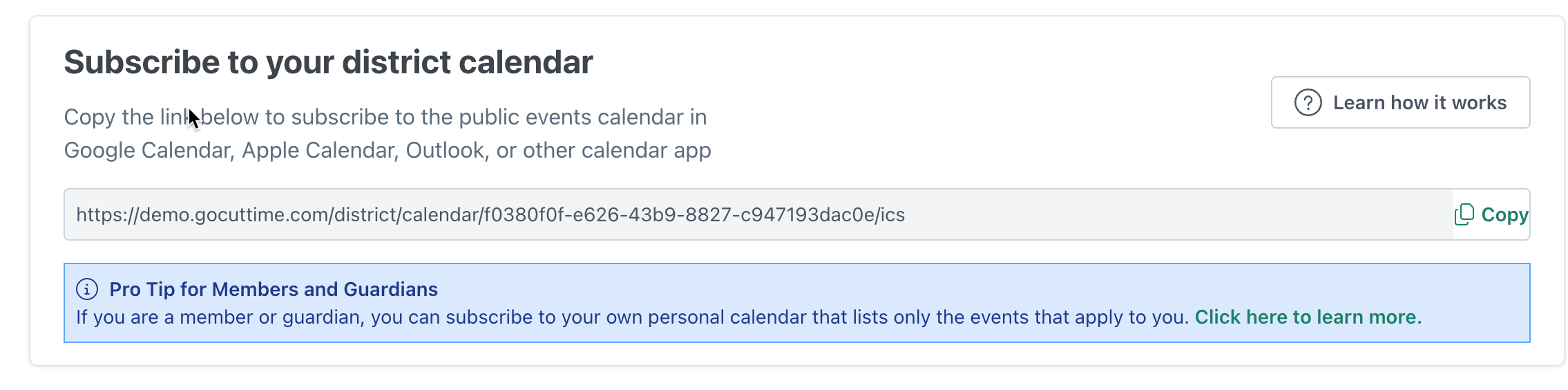Click the info circle icon in Pro Tip
The height and width of the screenshot is (390, 1568).
[x=86, y=289]
